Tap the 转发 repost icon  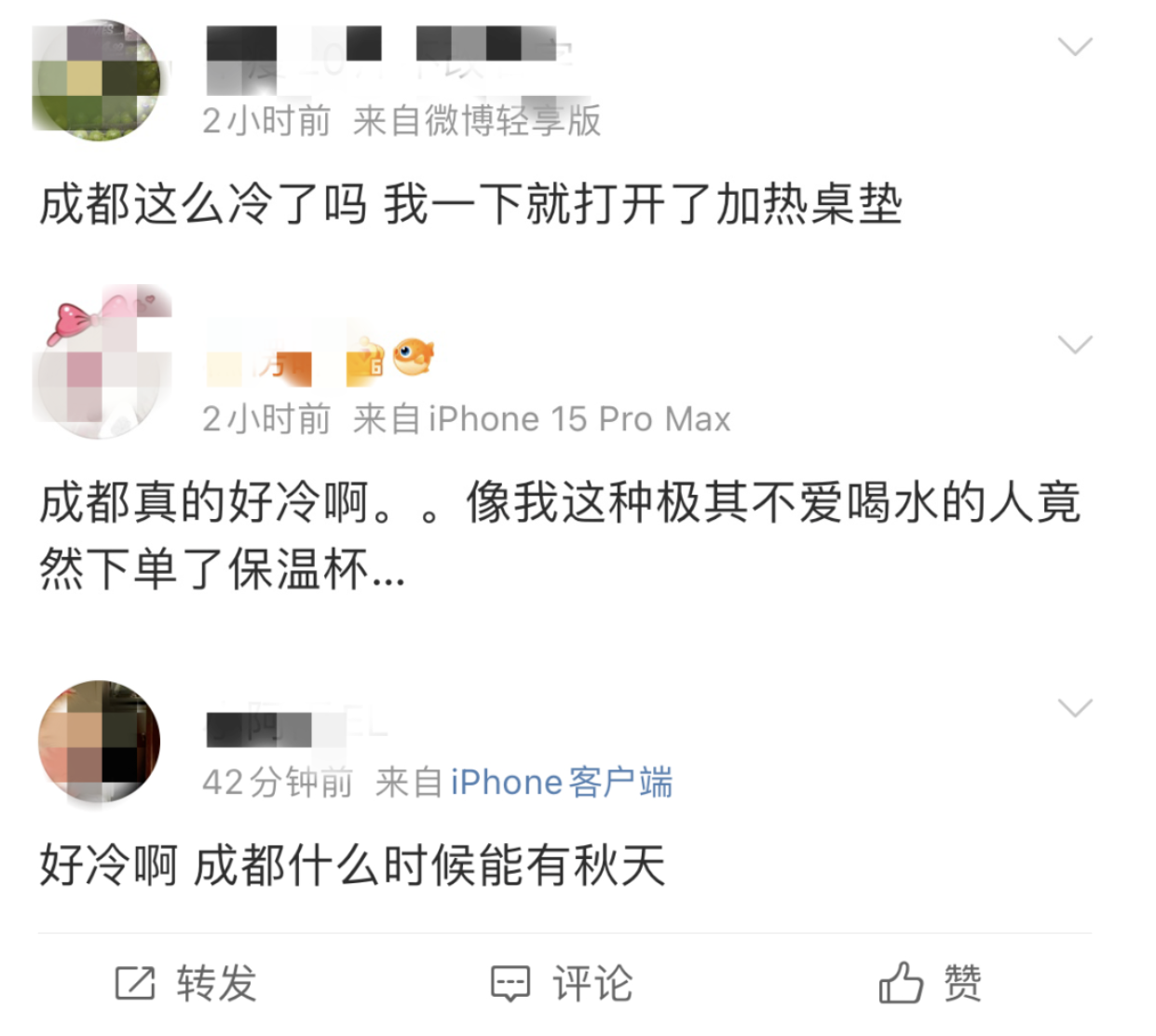coord(135,983)
